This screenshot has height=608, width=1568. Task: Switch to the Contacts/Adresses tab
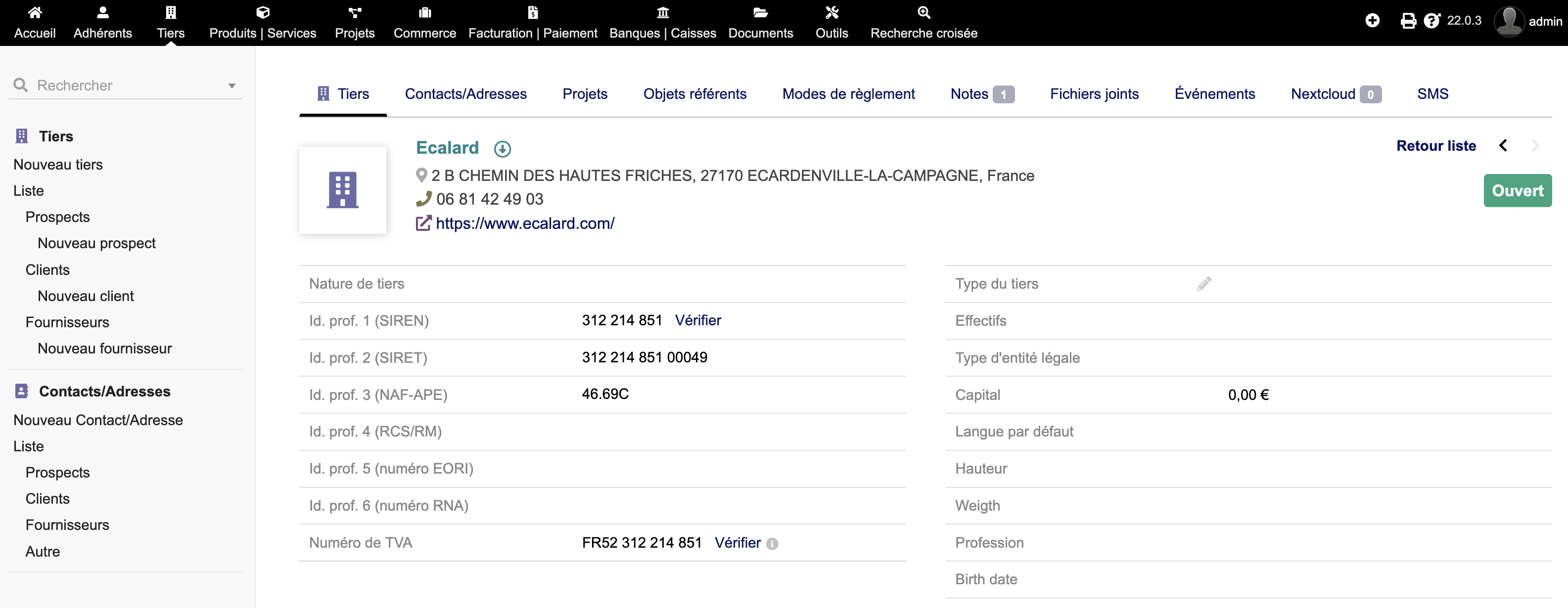[465, 94]
